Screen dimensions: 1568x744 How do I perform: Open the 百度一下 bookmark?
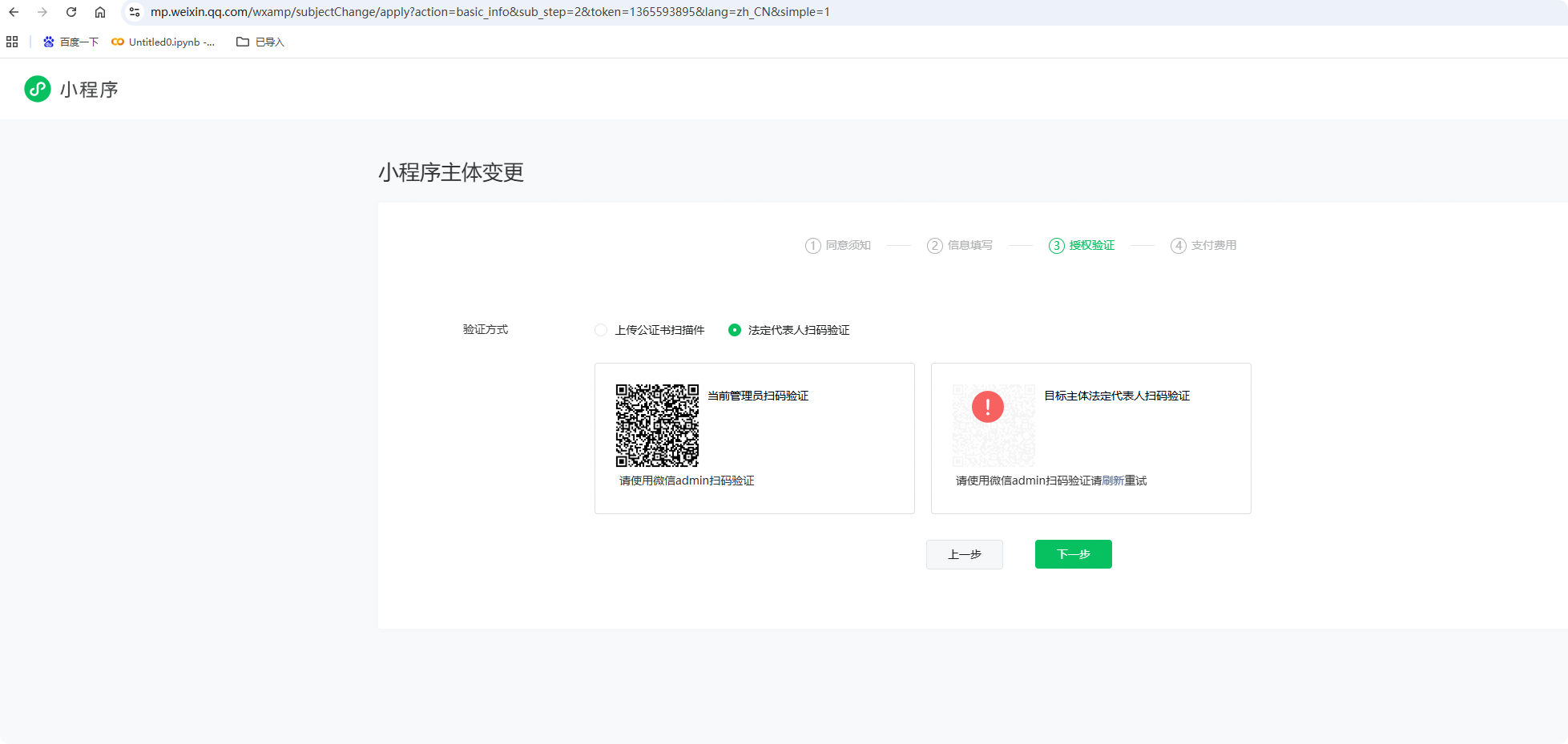(71, 42)
